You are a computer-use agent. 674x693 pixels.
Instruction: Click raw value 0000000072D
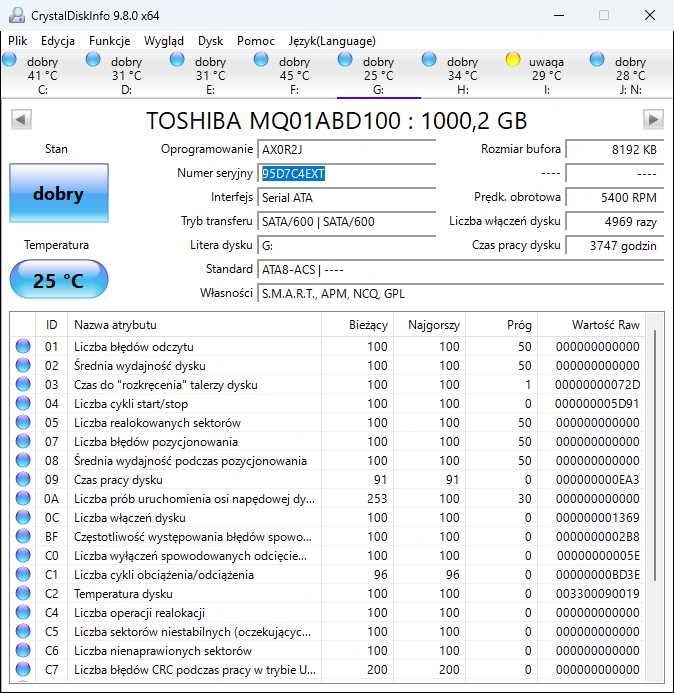[x=598, y=385]
